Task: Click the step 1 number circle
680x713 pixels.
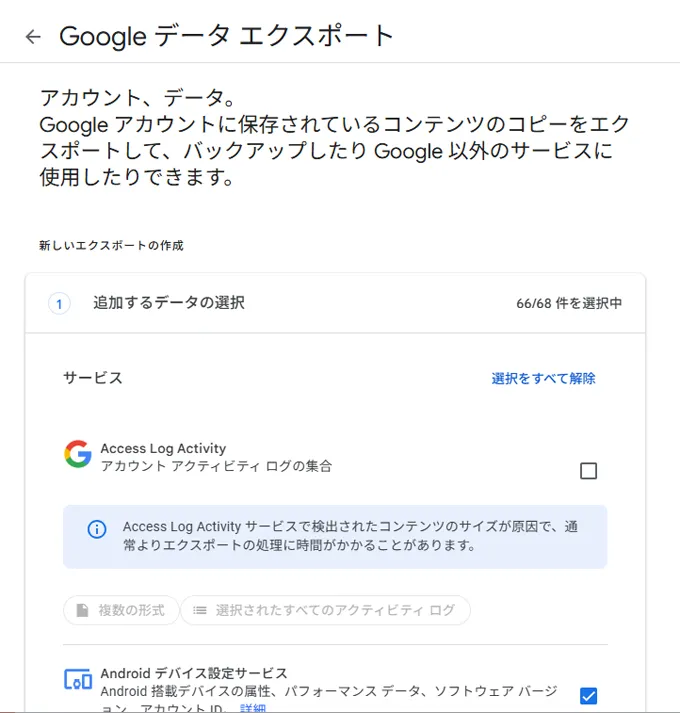Action: click(59, 303)
